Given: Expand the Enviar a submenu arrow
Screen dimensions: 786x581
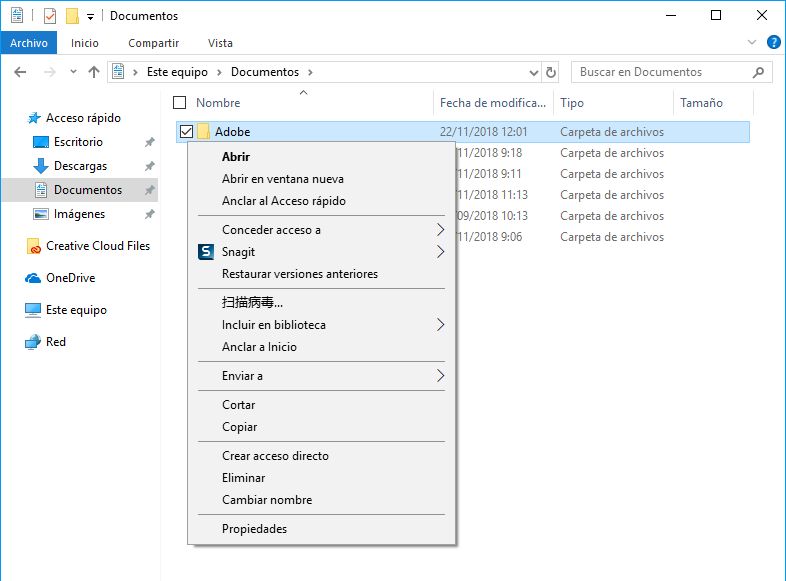Looking at the screenshot, I should [440, 375].
